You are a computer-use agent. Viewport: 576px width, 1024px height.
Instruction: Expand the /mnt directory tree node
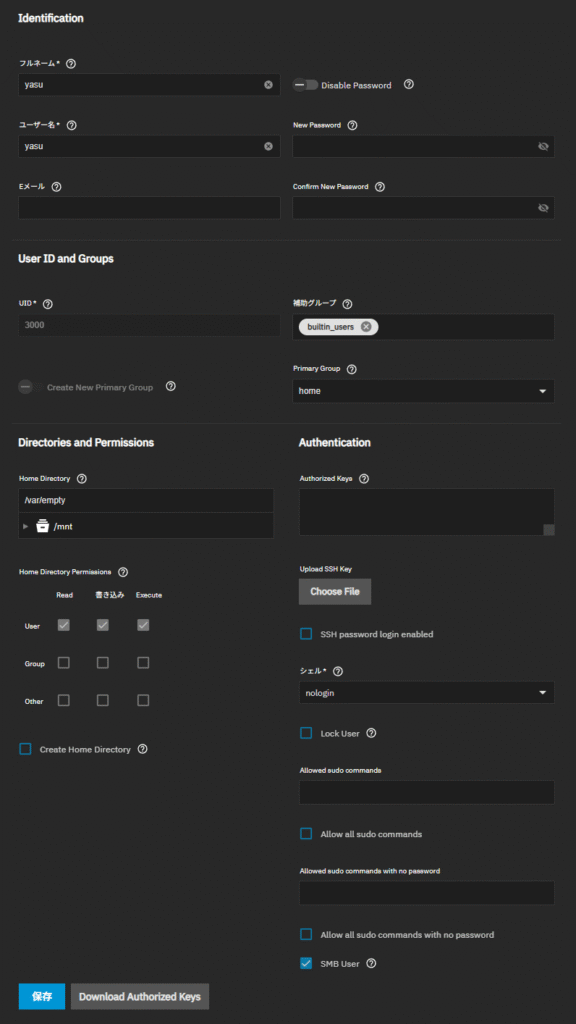(x=25, y=526)
